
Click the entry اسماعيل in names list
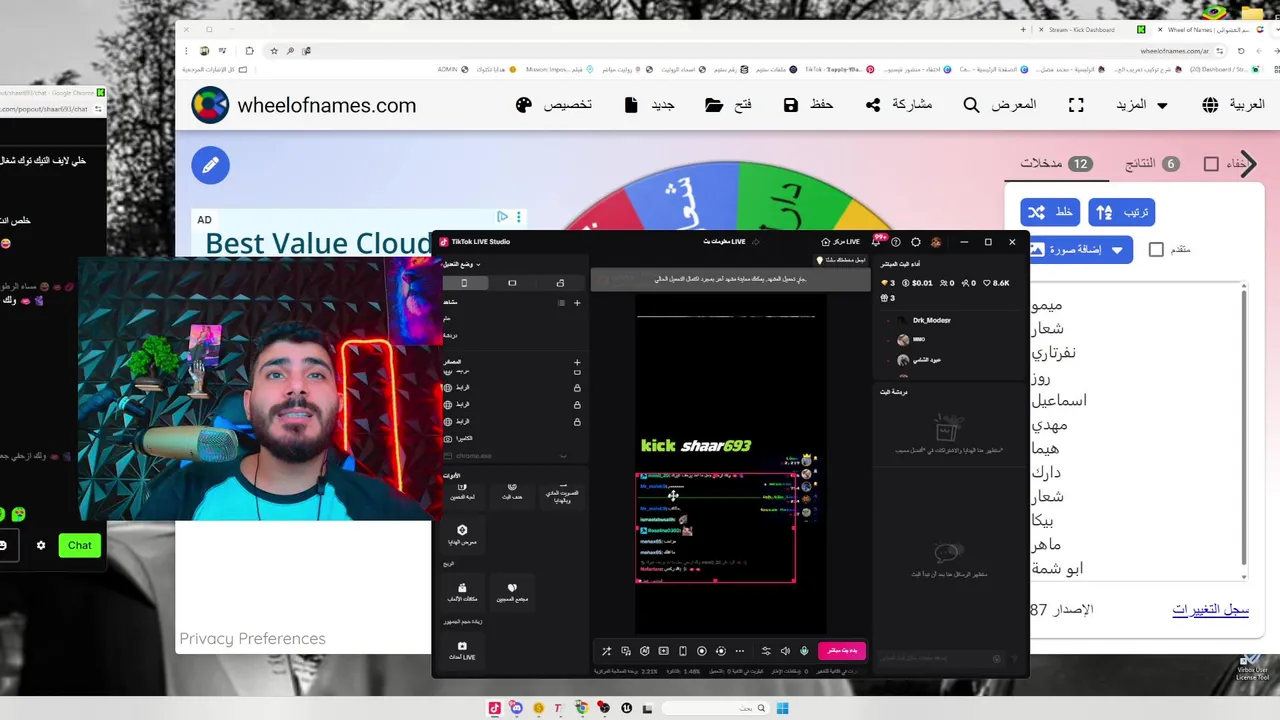coord(1058,400)
